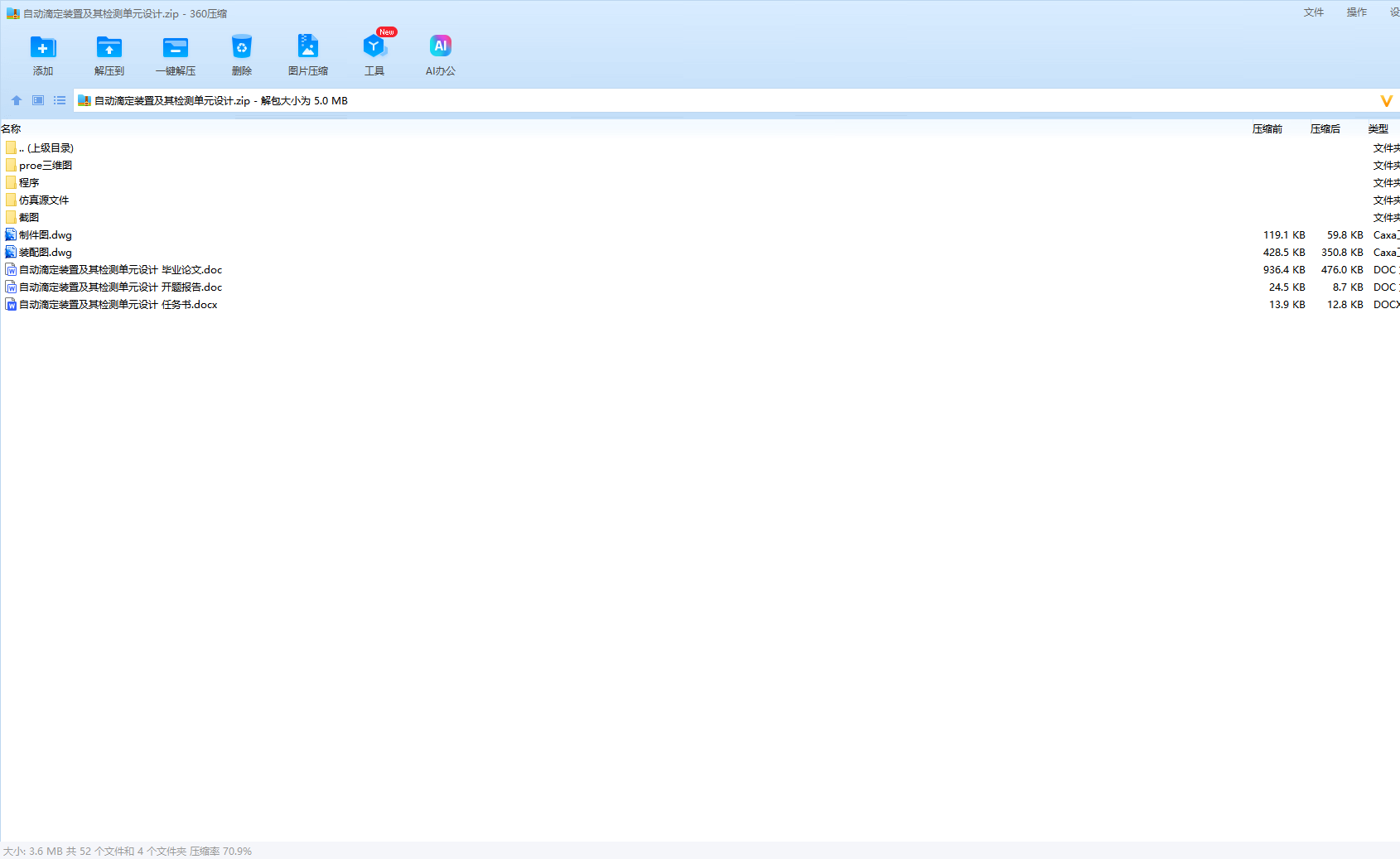Open the 图片压缩 image compression tool

pyautogui.click(x=308, y=47)
